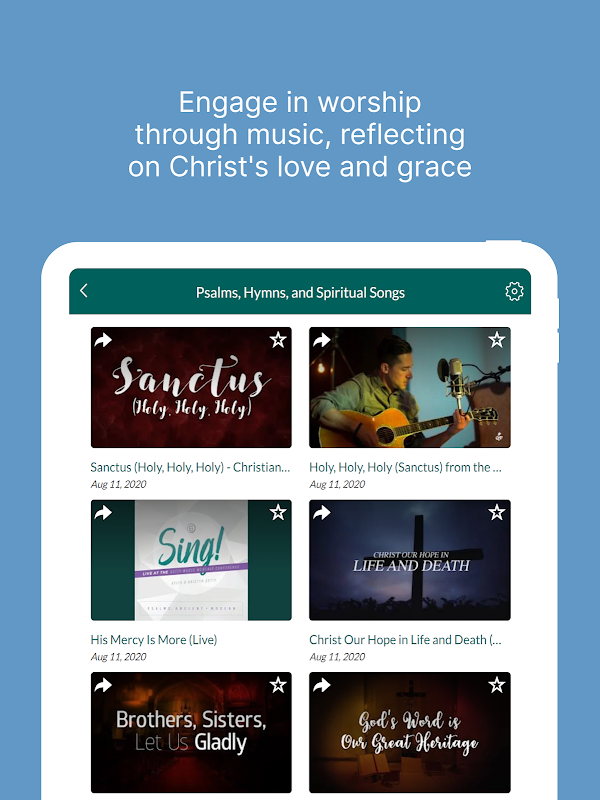Open settings gear in header
Viewport: 600px width, 800px height.
click(x=514, y=291)
